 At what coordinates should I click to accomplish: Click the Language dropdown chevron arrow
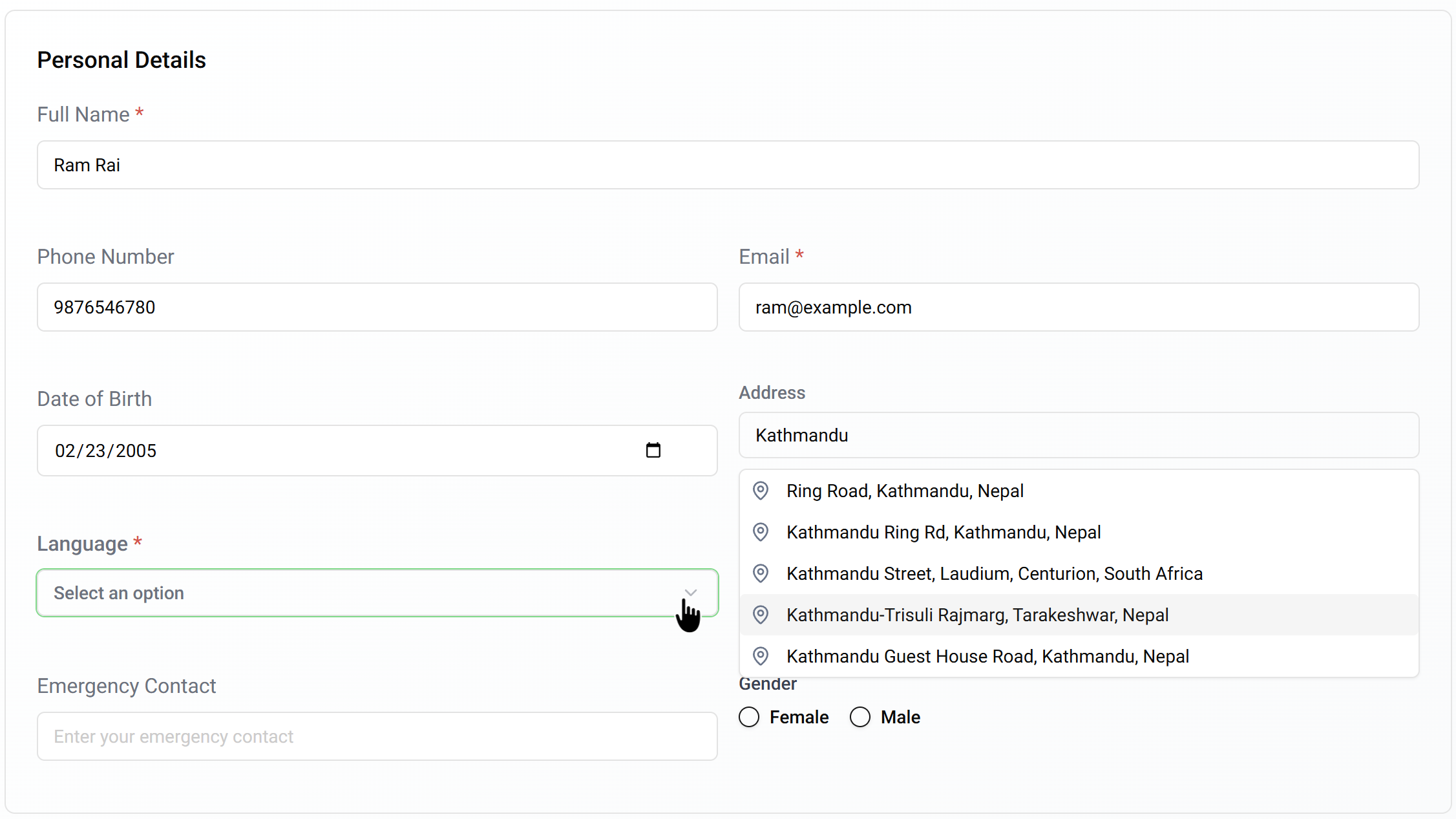[x=690, y=593]
